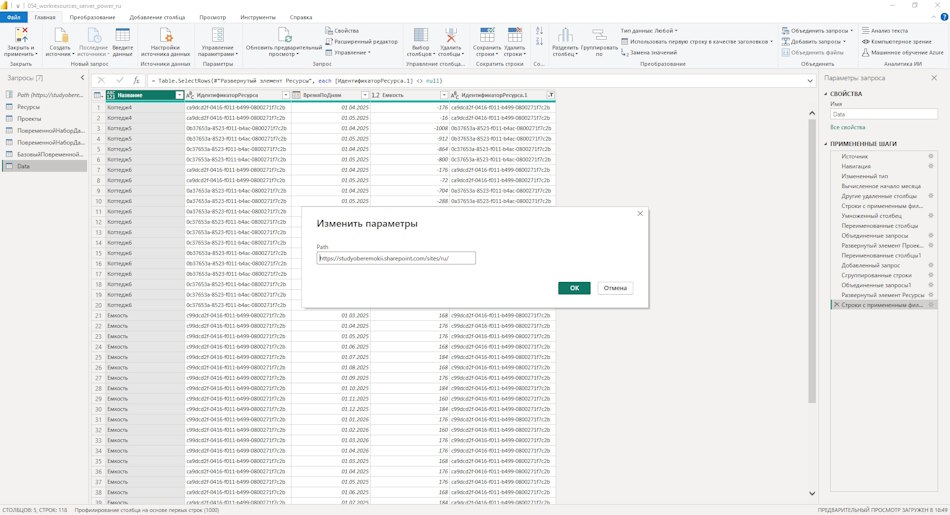
Task: Click Группировать по icon
Action: [x=599, y=35]
